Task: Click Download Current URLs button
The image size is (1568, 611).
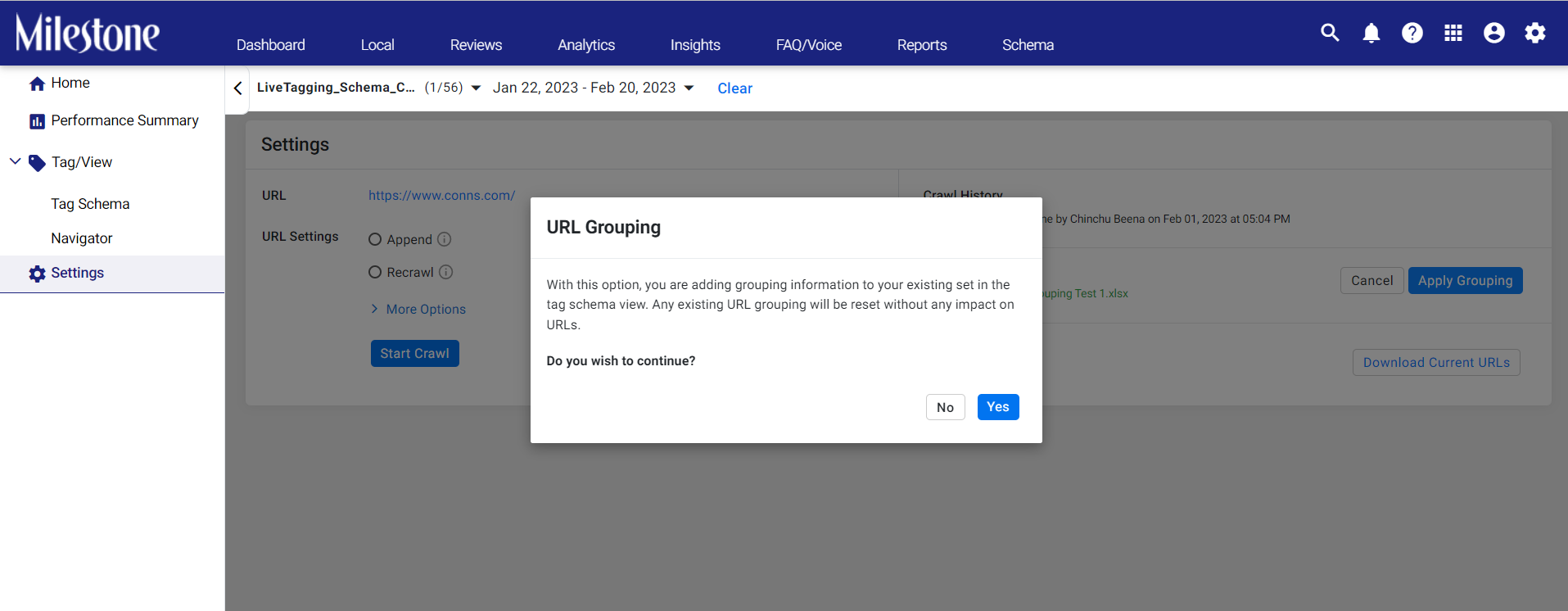Action: (1436, 363)
